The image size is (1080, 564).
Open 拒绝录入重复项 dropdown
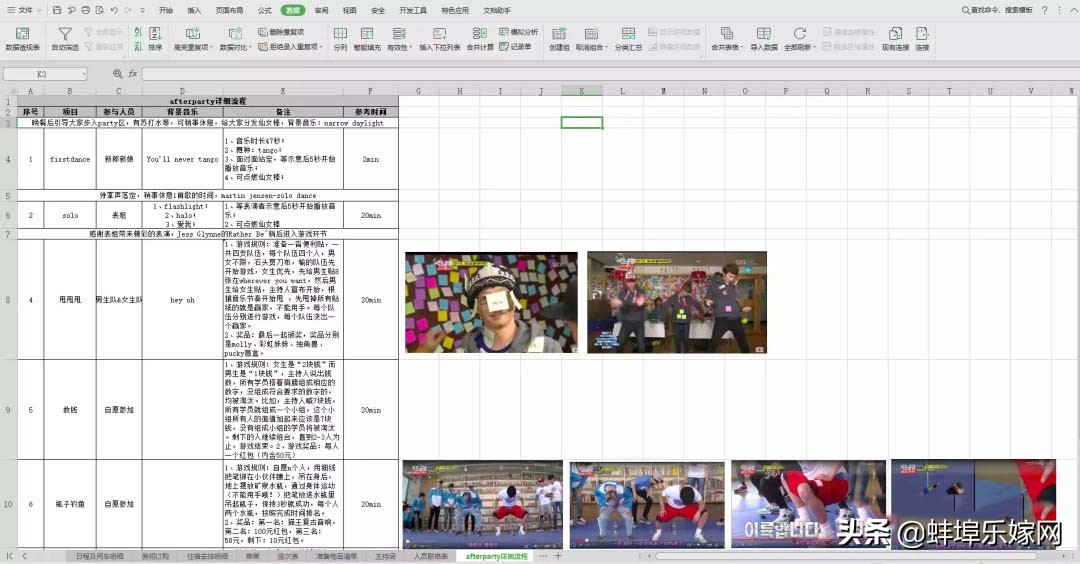point(290,47)
